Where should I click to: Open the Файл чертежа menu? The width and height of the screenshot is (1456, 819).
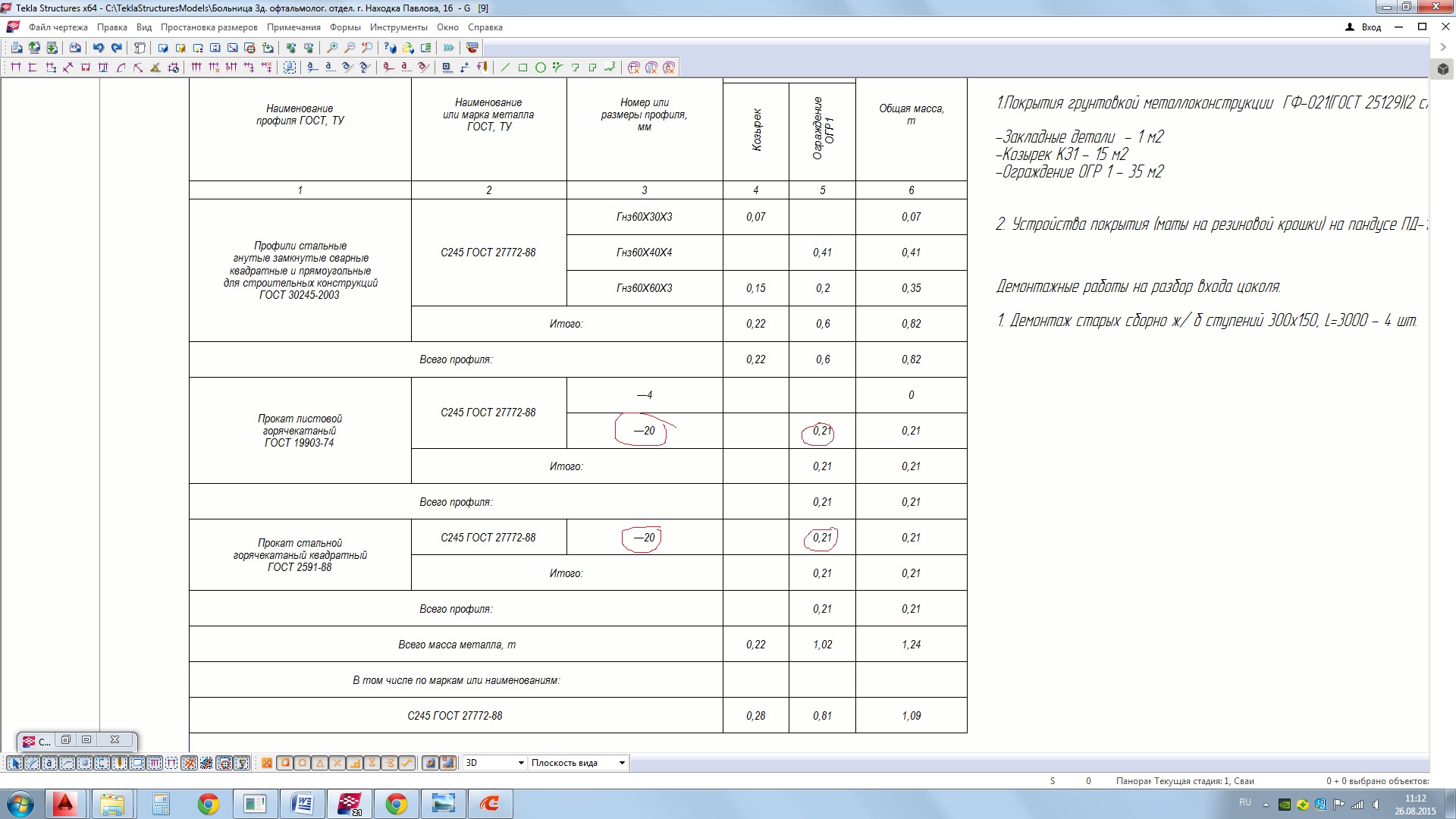click(58, 27)
